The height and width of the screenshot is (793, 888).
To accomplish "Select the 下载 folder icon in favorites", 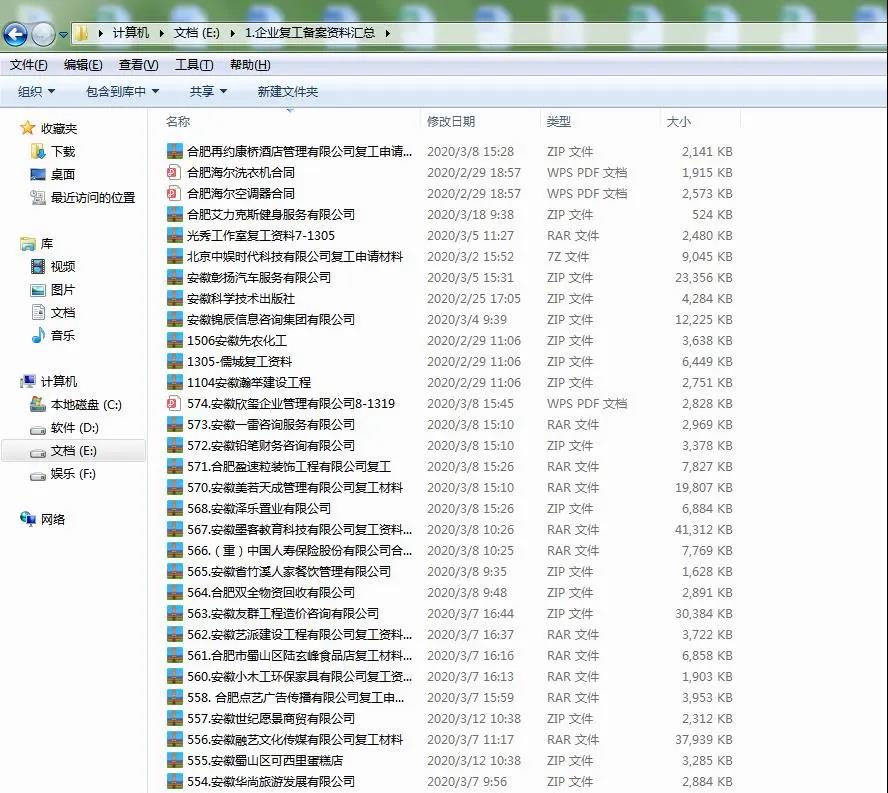I will 38,152.
